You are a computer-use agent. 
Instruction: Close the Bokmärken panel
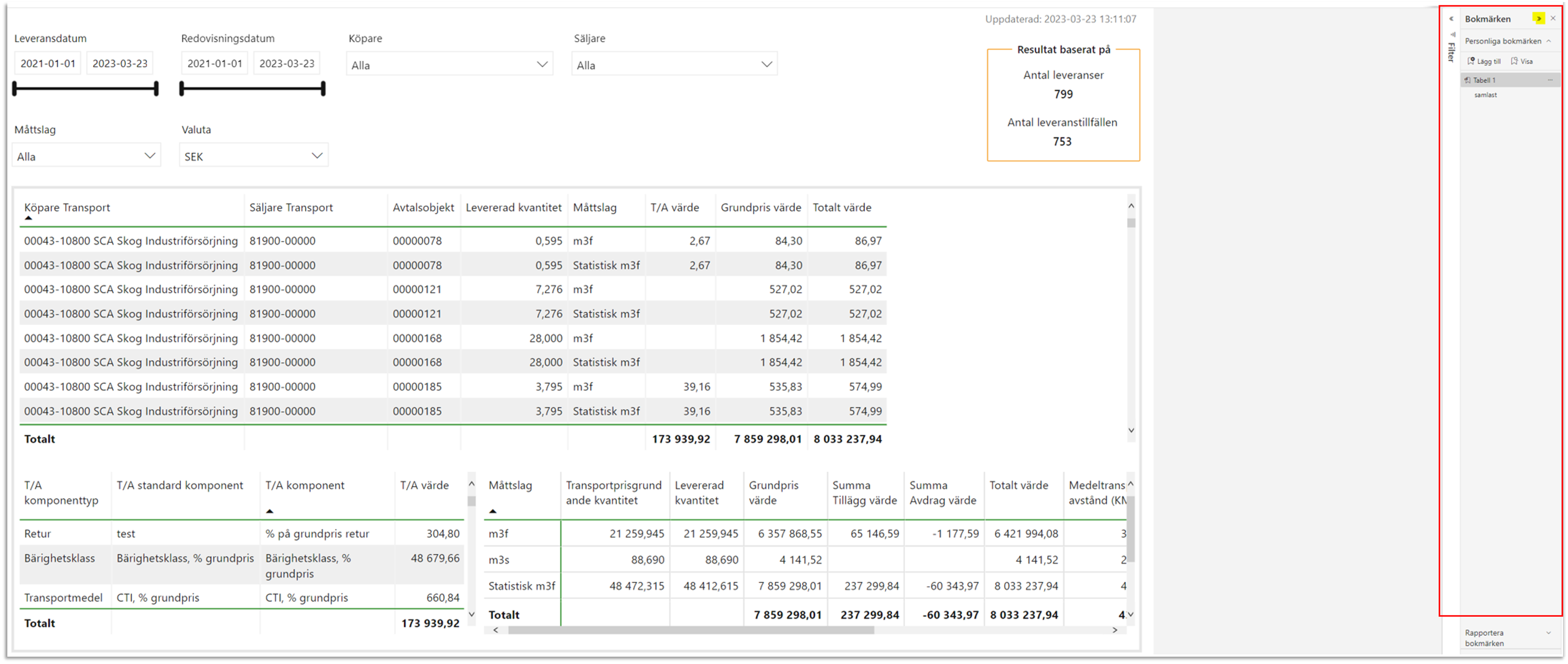1553,18
